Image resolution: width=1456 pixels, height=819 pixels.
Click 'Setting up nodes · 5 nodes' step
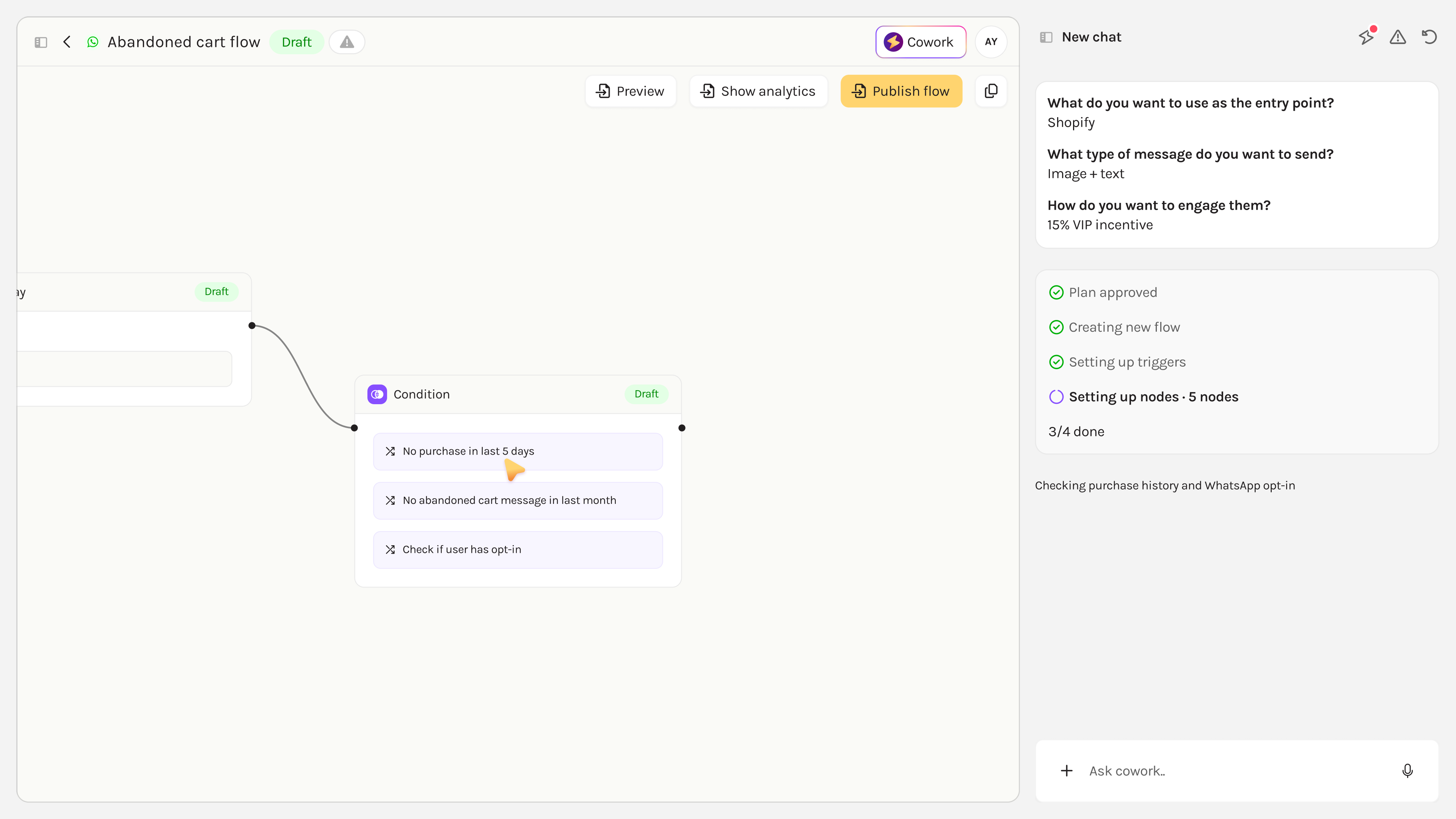click(x=1153, y=397)
